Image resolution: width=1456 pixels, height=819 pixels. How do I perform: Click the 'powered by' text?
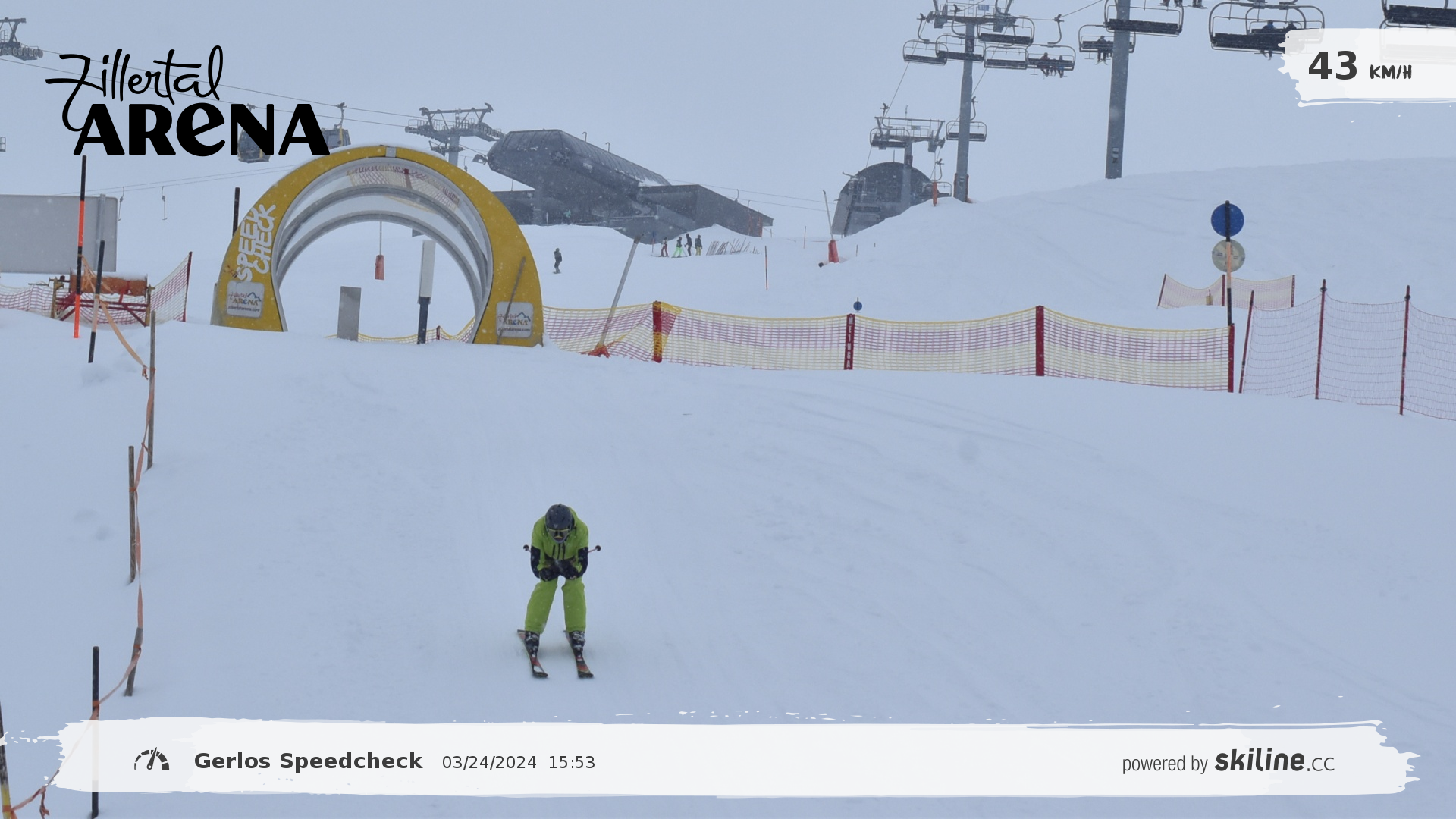coord(1164,764)
